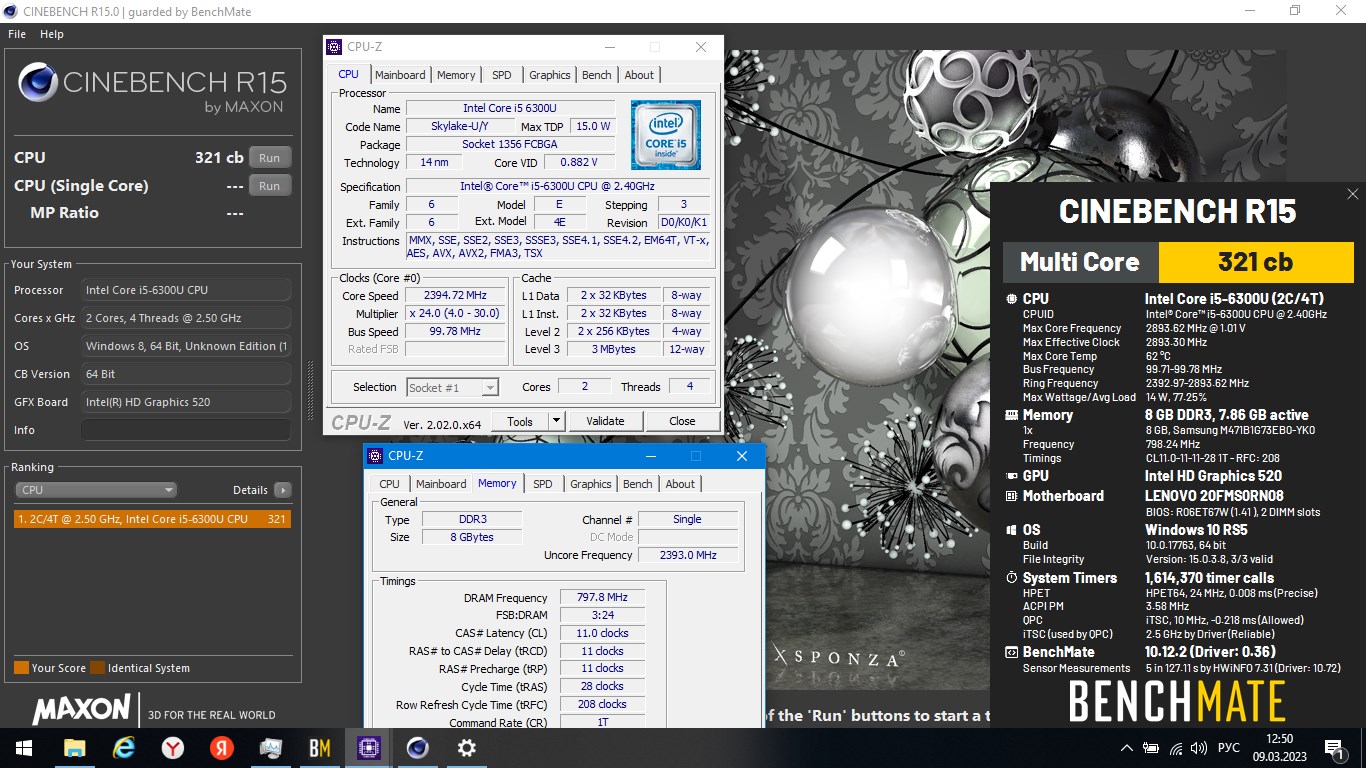Switch input language via РУС indicator
The image size is (1366, 768).
coord(1228,748)
